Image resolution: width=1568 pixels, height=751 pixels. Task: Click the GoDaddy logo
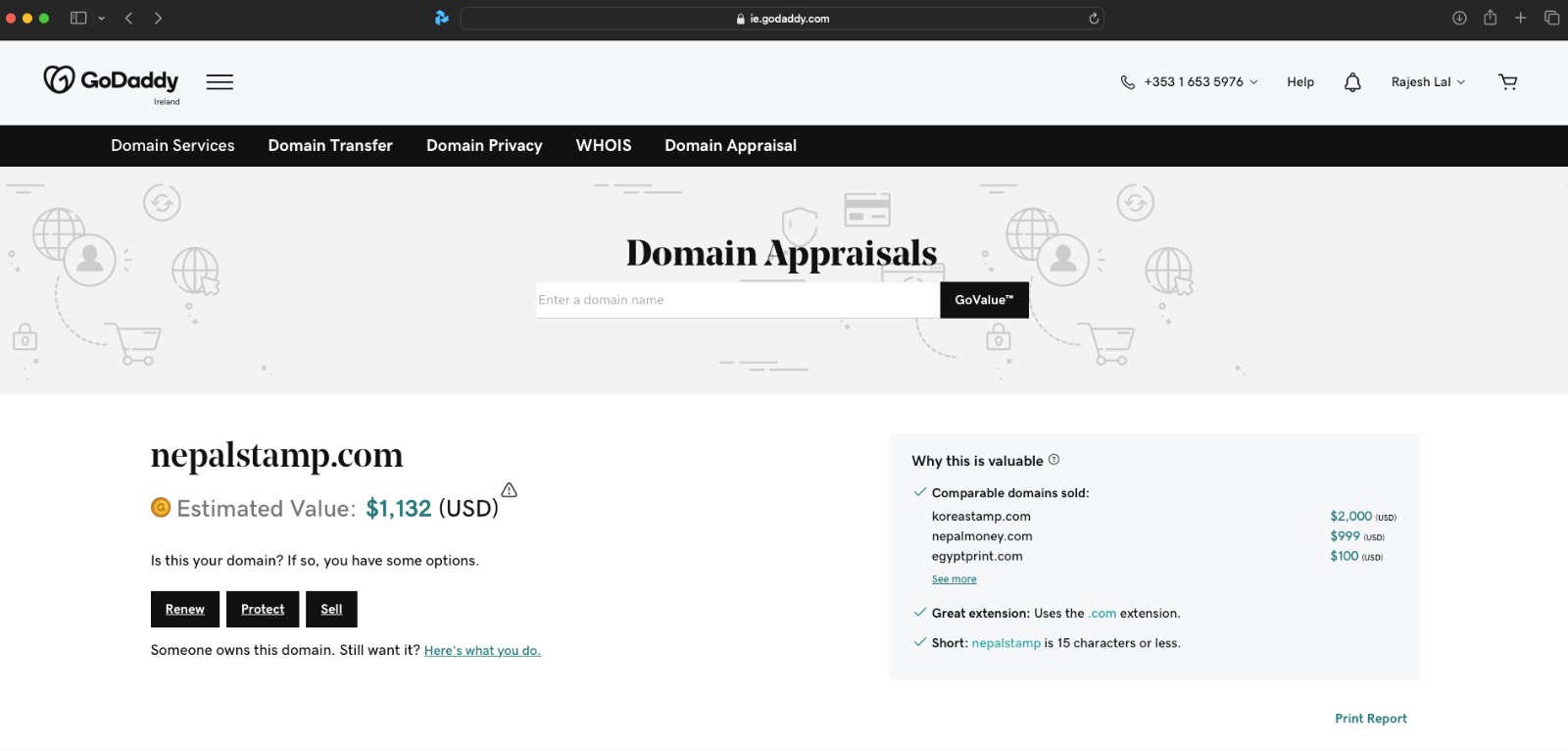tap(111, 80)
